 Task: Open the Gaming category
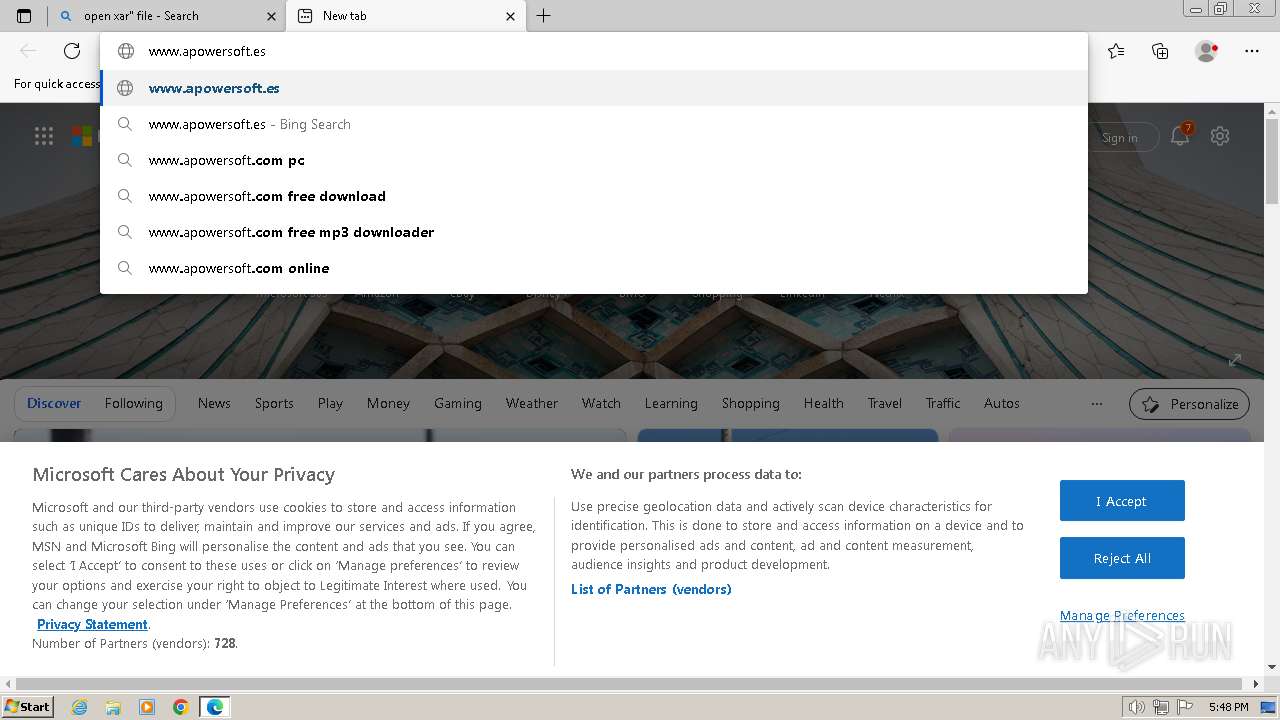[458, 403]
